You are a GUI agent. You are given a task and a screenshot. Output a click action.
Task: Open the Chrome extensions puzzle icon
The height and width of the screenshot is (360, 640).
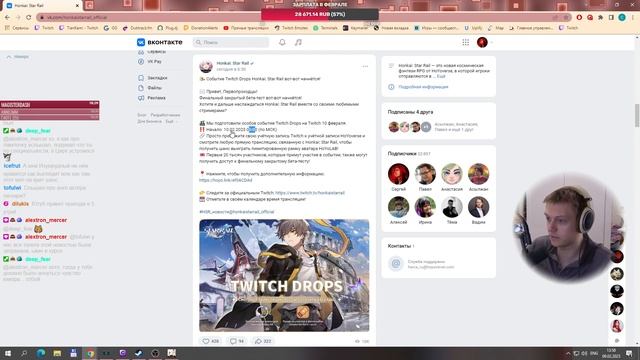pos(600,18)
